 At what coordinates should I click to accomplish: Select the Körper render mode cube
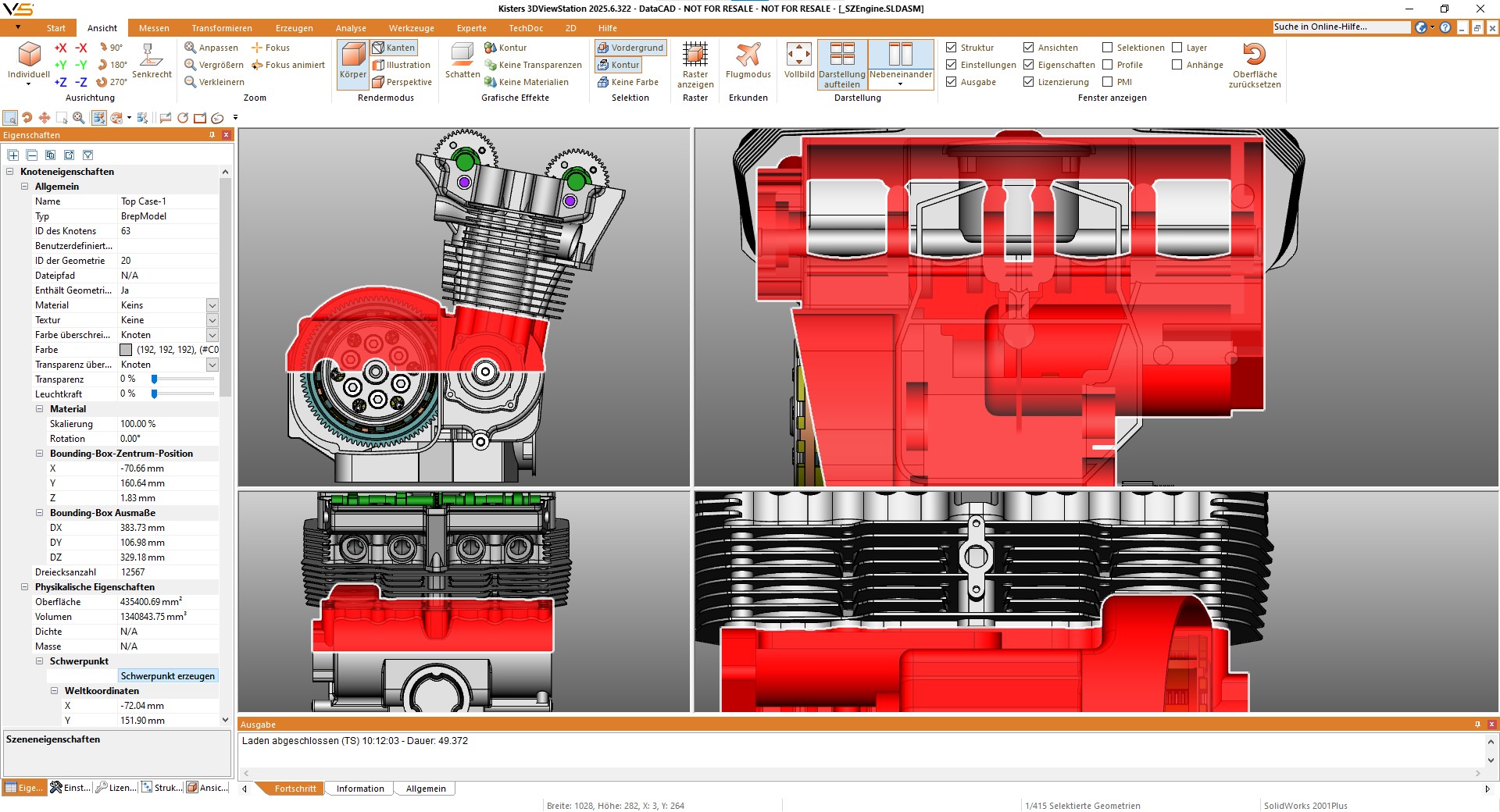click(x=352, y=55)
